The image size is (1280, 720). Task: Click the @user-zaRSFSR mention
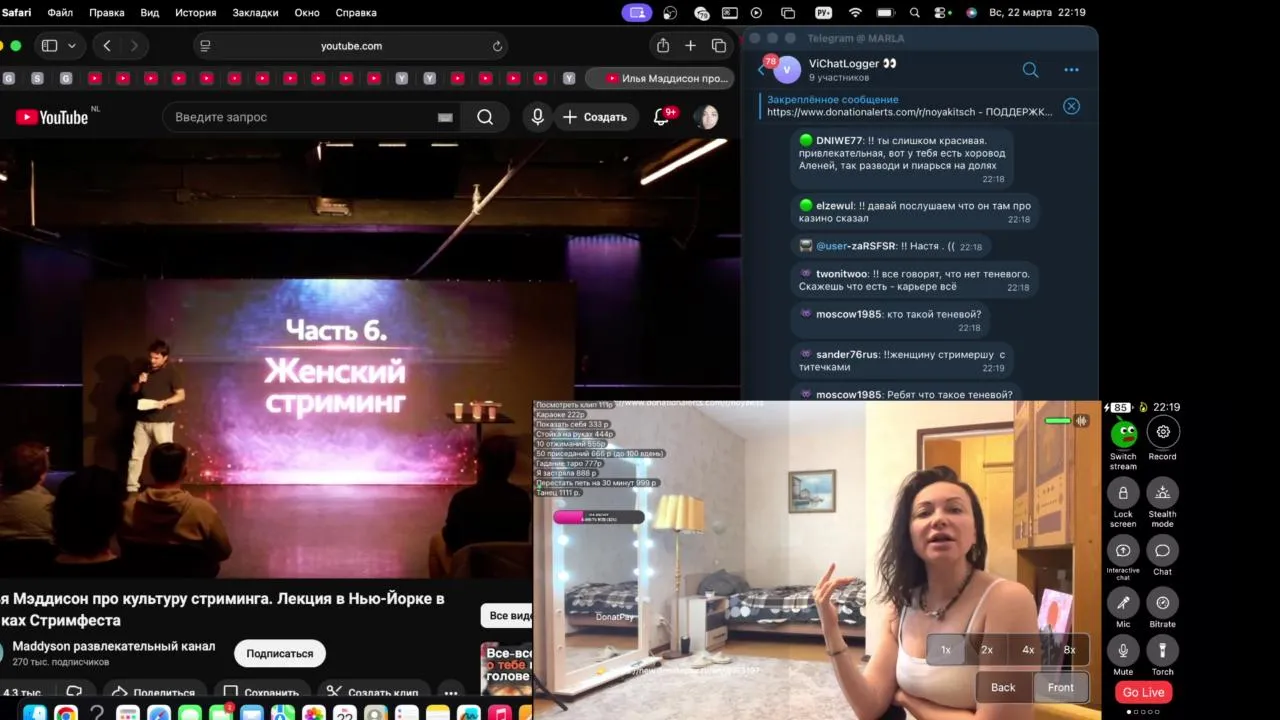(856, 246)
